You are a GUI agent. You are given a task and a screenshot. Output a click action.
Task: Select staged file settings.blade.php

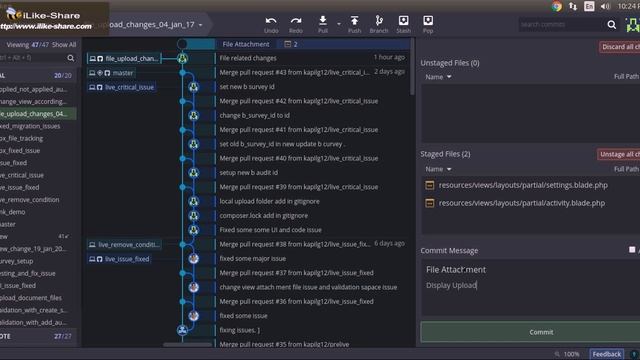[523, 185]
